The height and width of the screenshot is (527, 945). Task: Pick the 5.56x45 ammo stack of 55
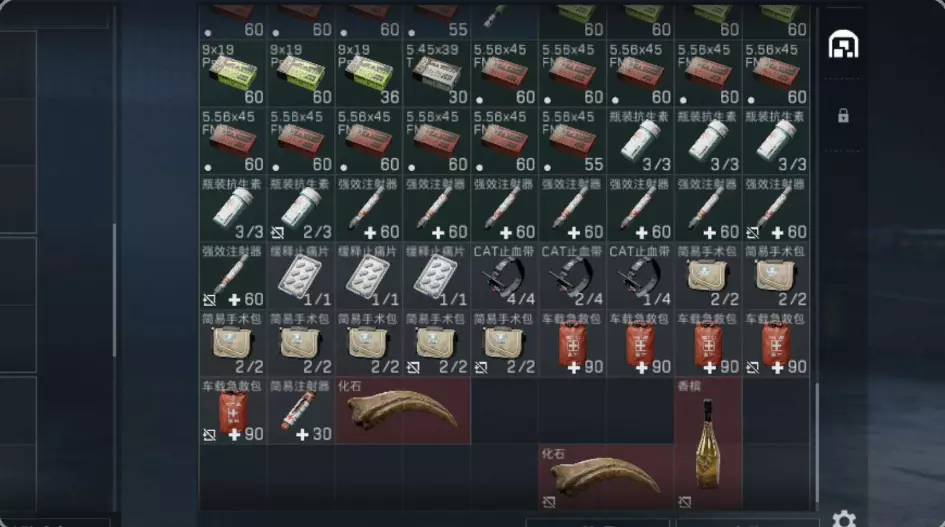point(573,142)
